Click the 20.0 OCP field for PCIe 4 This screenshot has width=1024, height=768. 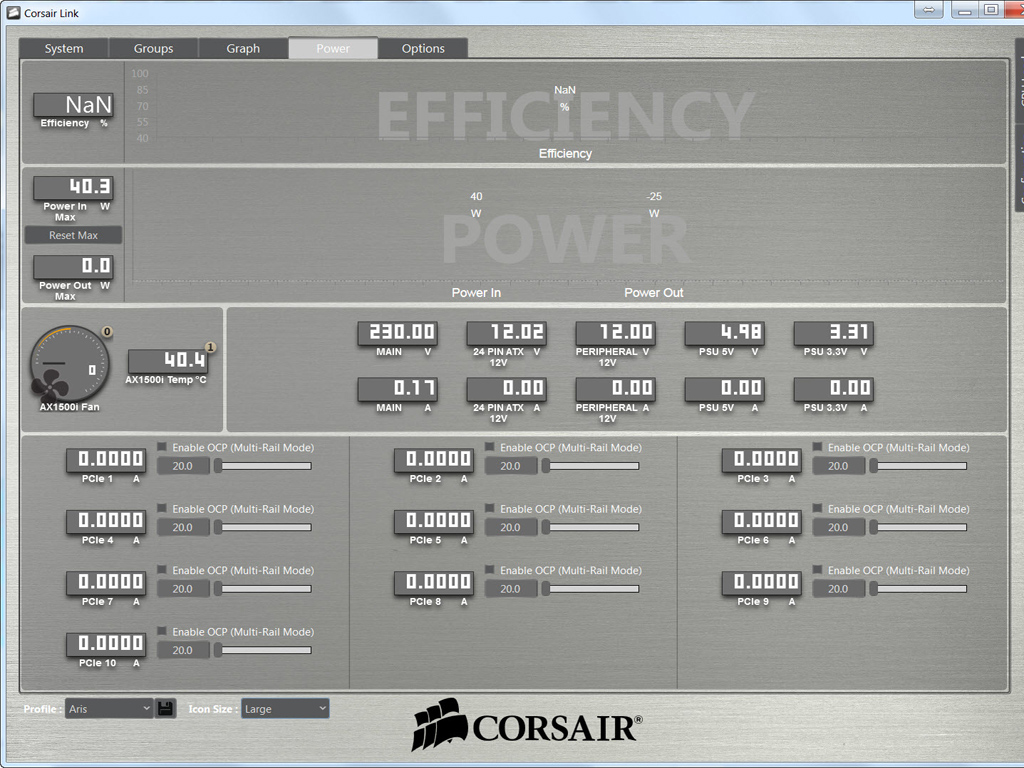183,527
